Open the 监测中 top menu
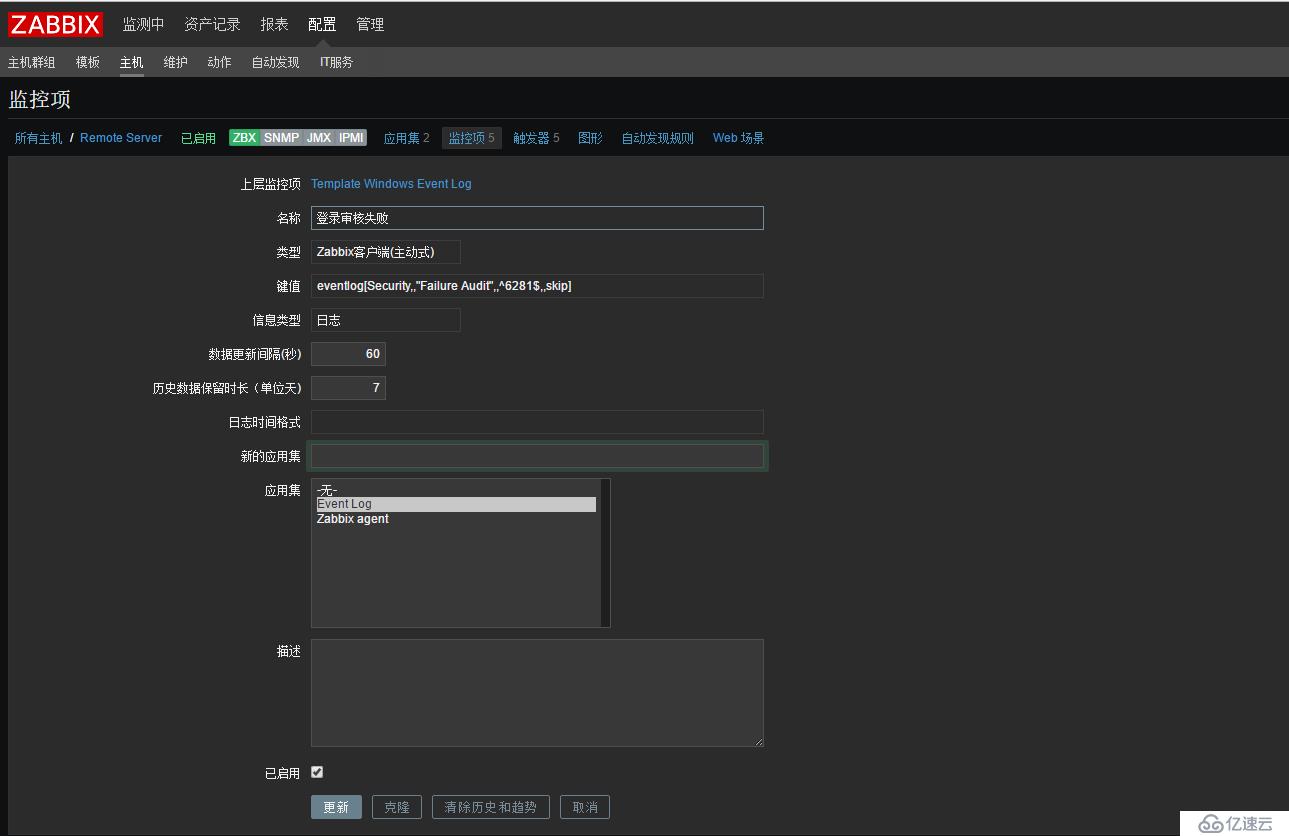 pyautogui.click(x=143, y=24)
